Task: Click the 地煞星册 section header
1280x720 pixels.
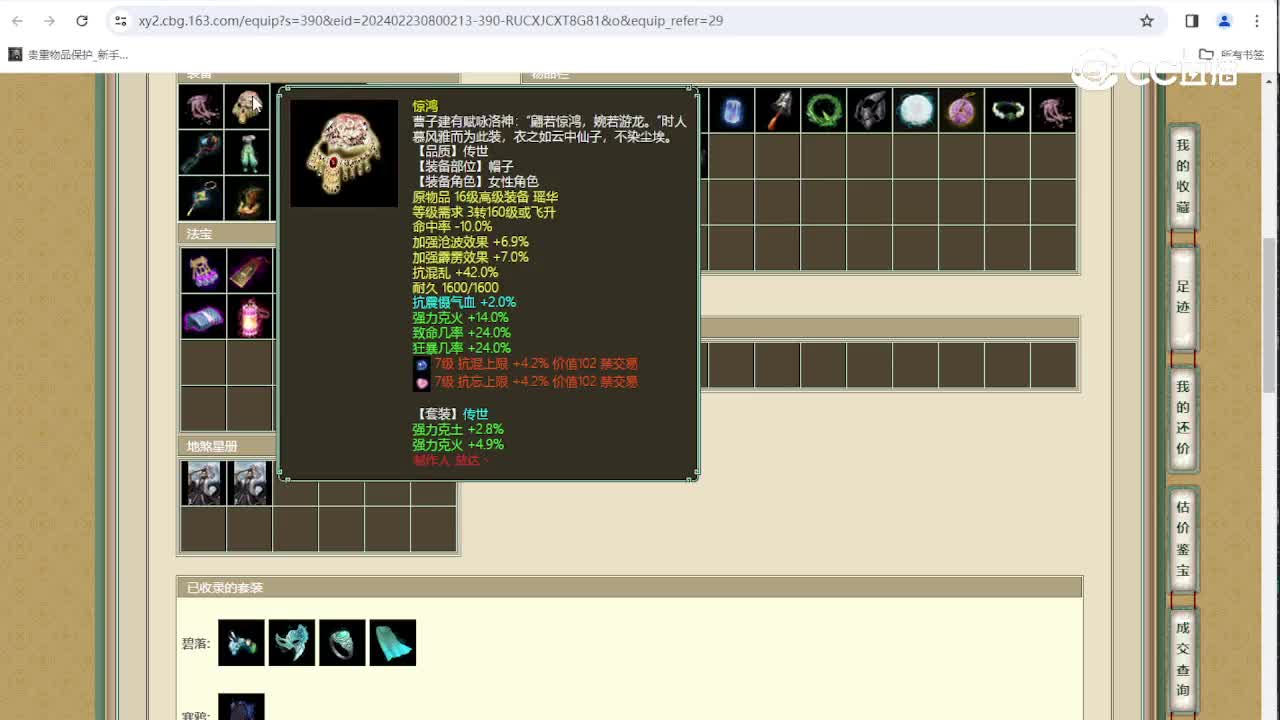Action: tap(212, 446)
